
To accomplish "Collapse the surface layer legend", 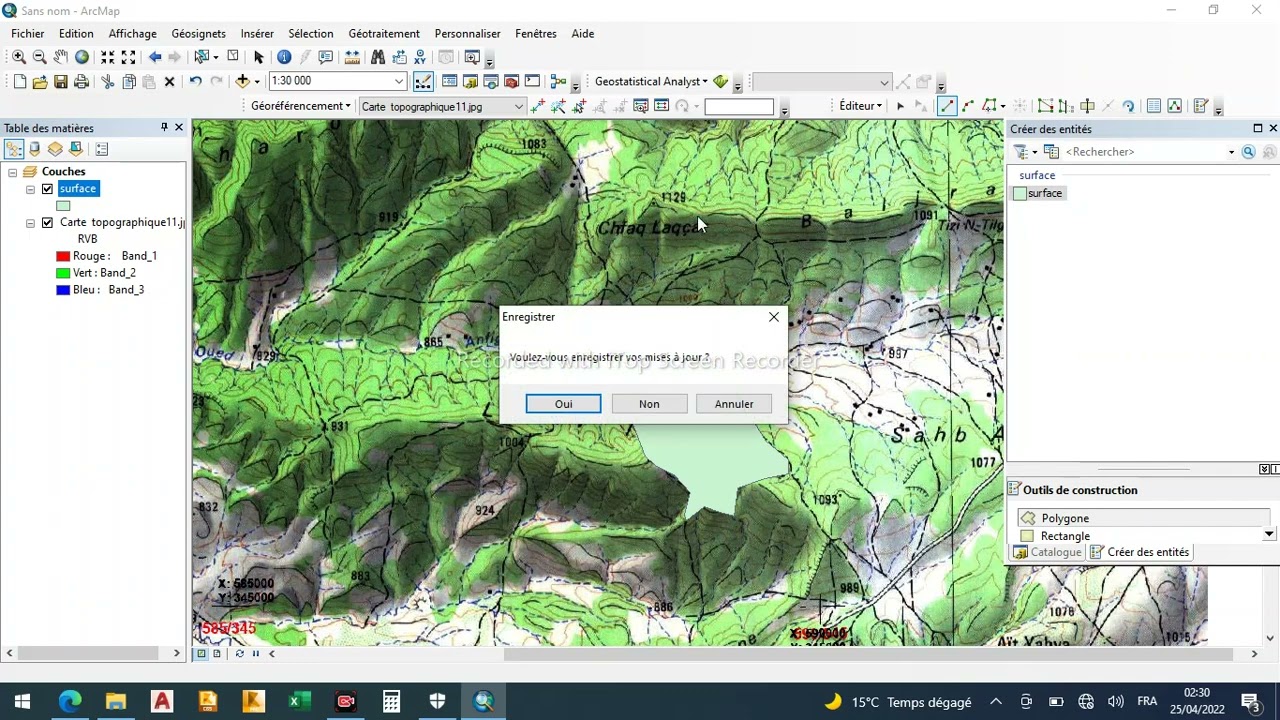I will click(30, 189).
